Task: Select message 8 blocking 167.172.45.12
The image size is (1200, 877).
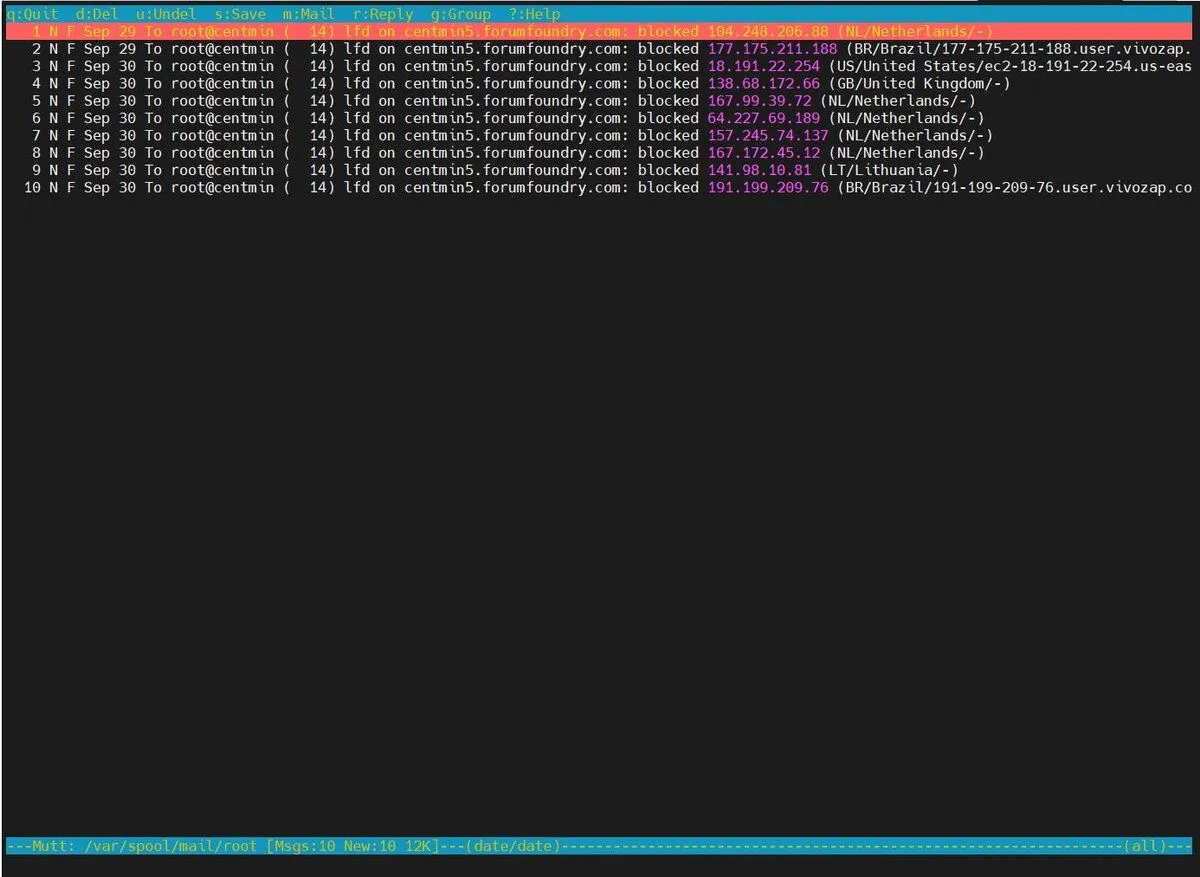Action: (x=600, y=153)
